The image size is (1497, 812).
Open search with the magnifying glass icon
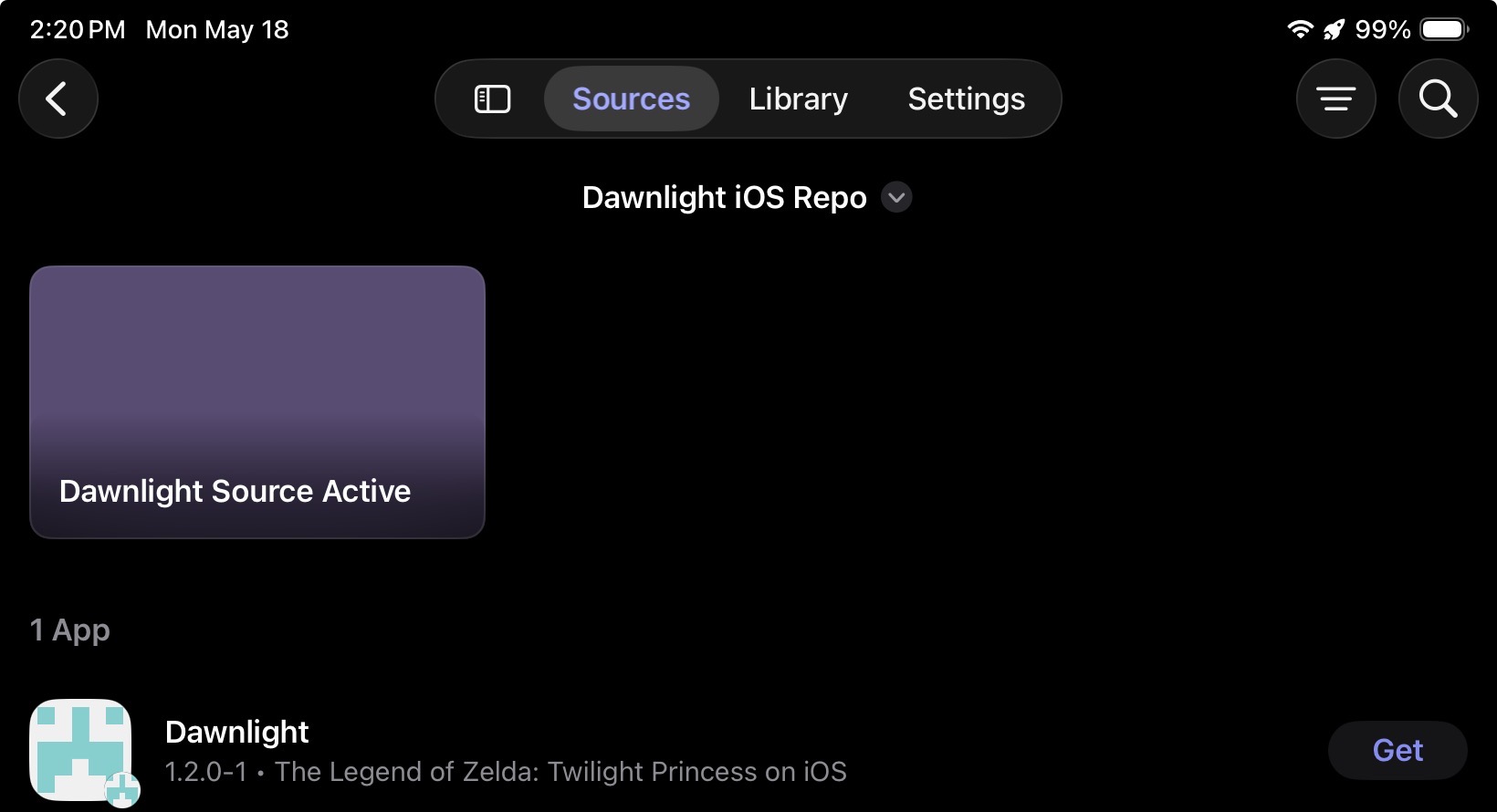[x=1439, y=99]
